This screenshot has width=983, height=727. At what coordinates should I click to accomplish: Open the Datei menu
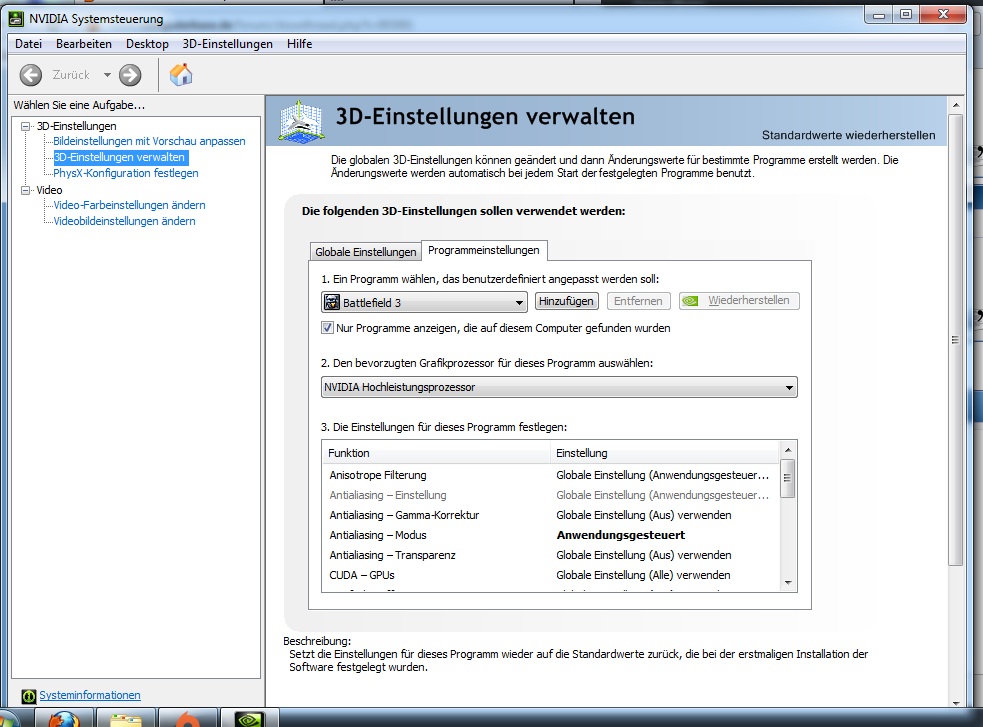28,44
